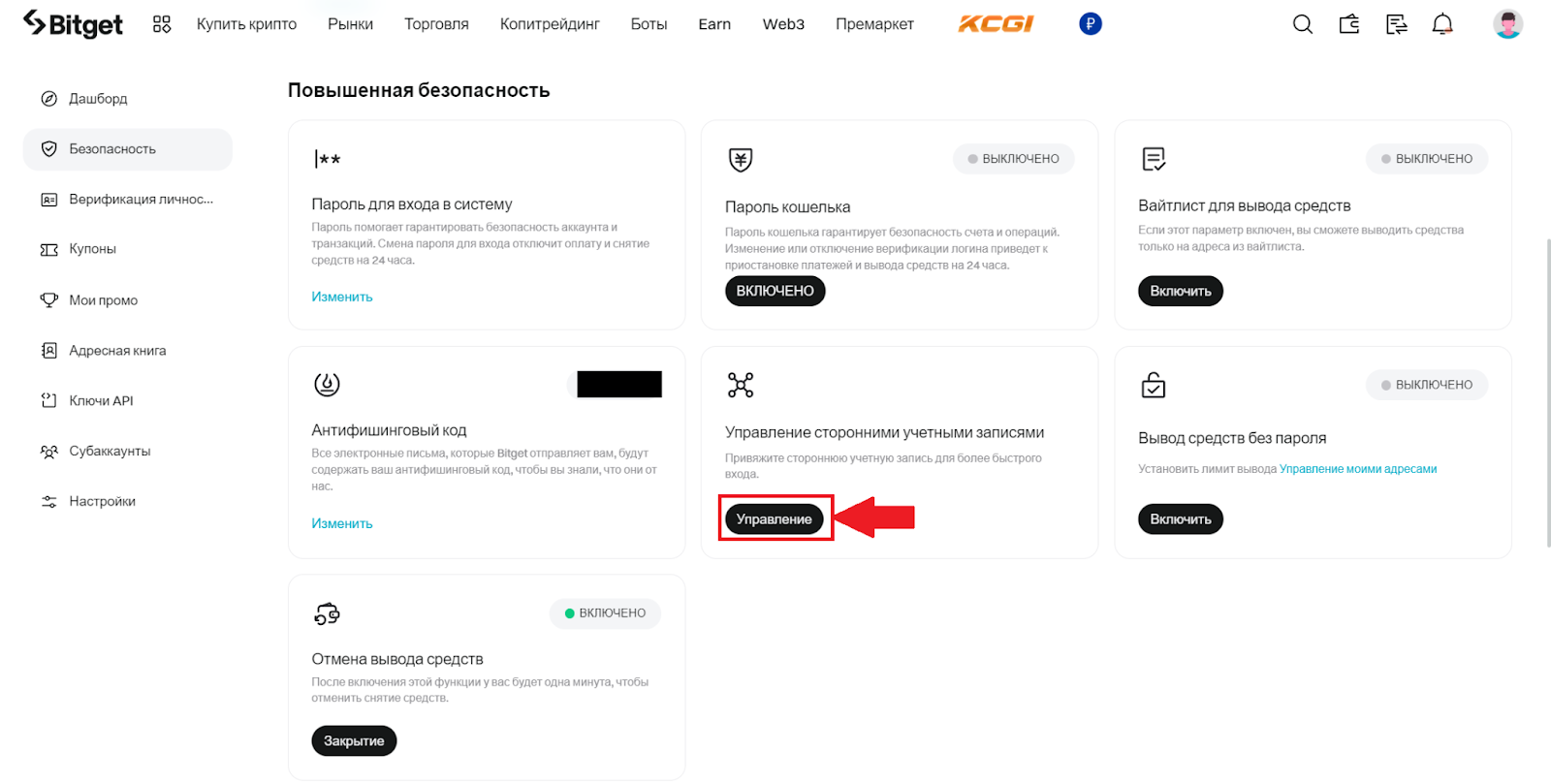Screen dimensions: 1551x784
Task: Enable withdrawal without password
Action: 1180,519
